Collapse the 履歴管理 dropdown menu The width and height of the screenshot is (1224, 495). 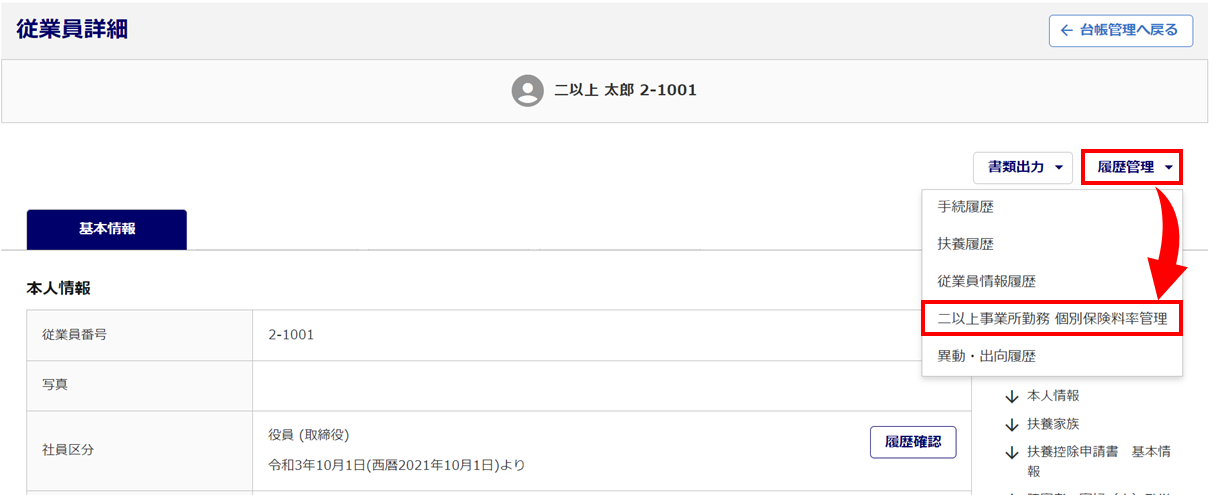click(x=1132, y=167)
